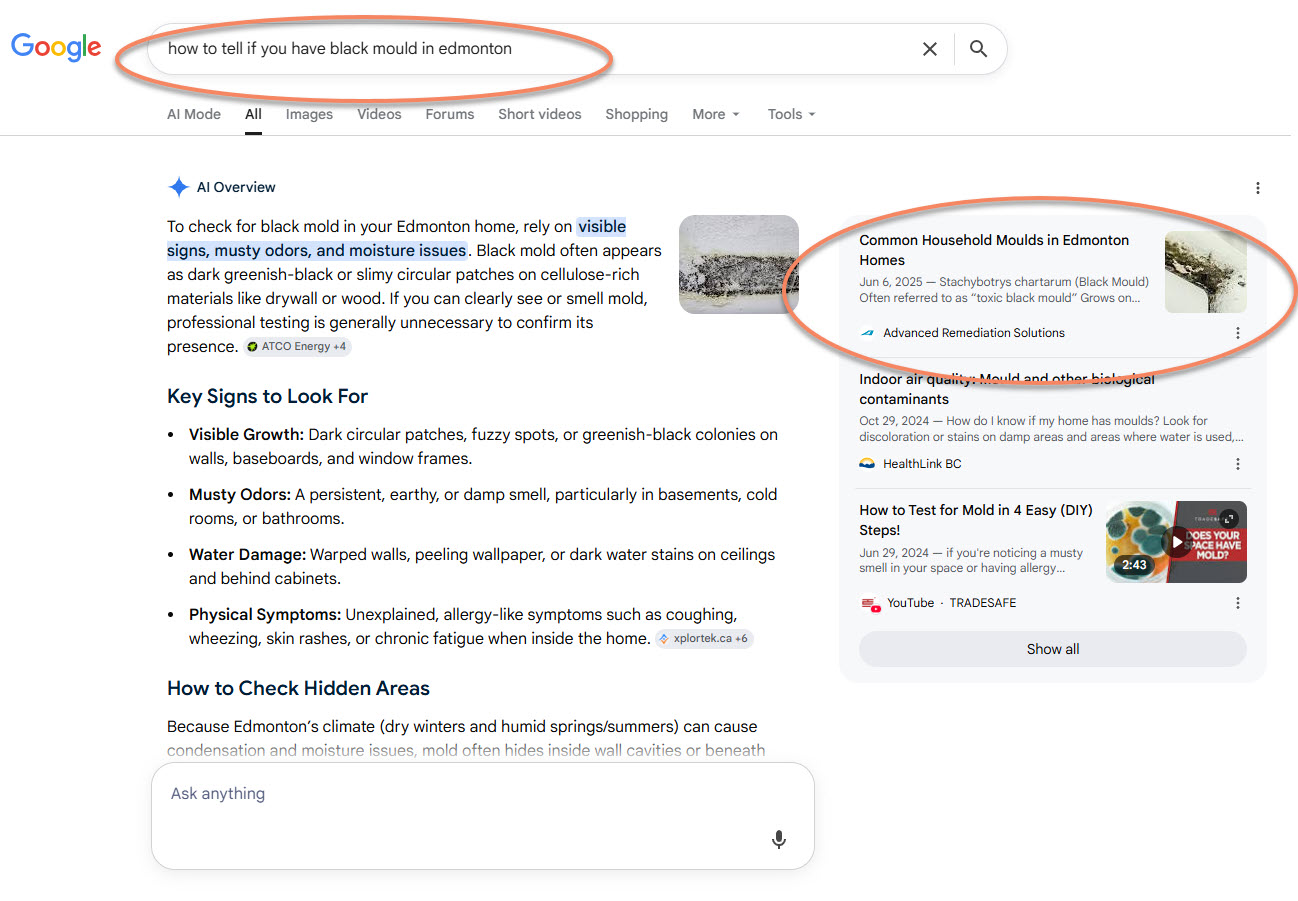Screen dimensions: 1298x901
Task: Click the microphone icon in Ask anything box
Action: (x=779, y=840)
